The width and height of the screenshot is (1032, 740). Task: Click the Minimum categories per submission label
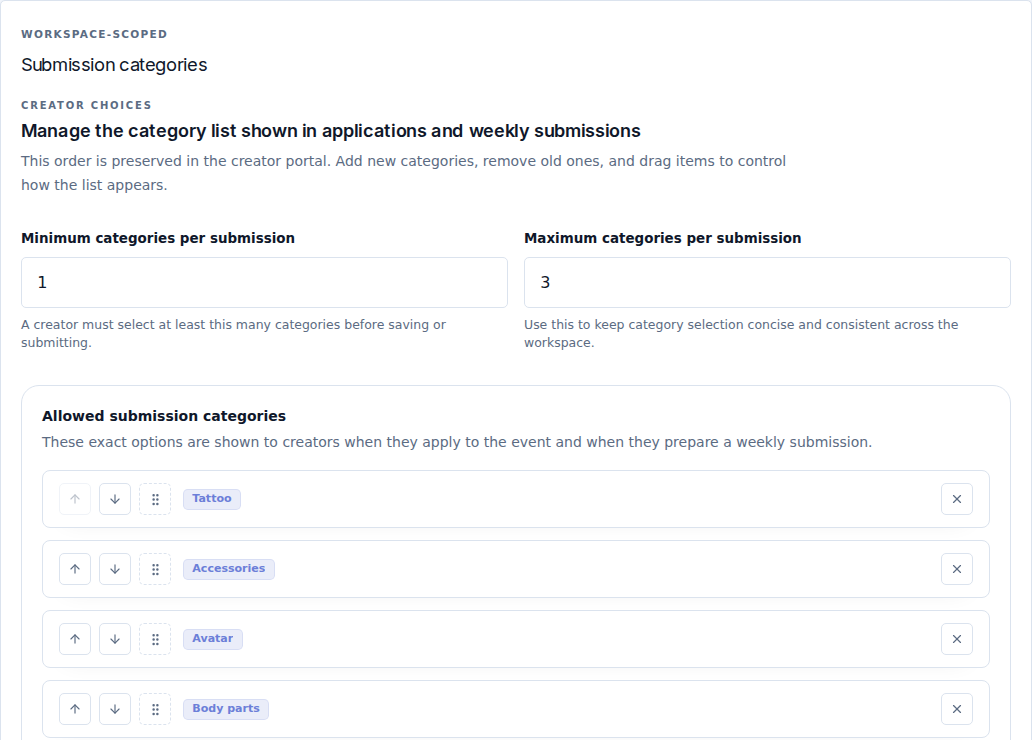tap(158, 238)
